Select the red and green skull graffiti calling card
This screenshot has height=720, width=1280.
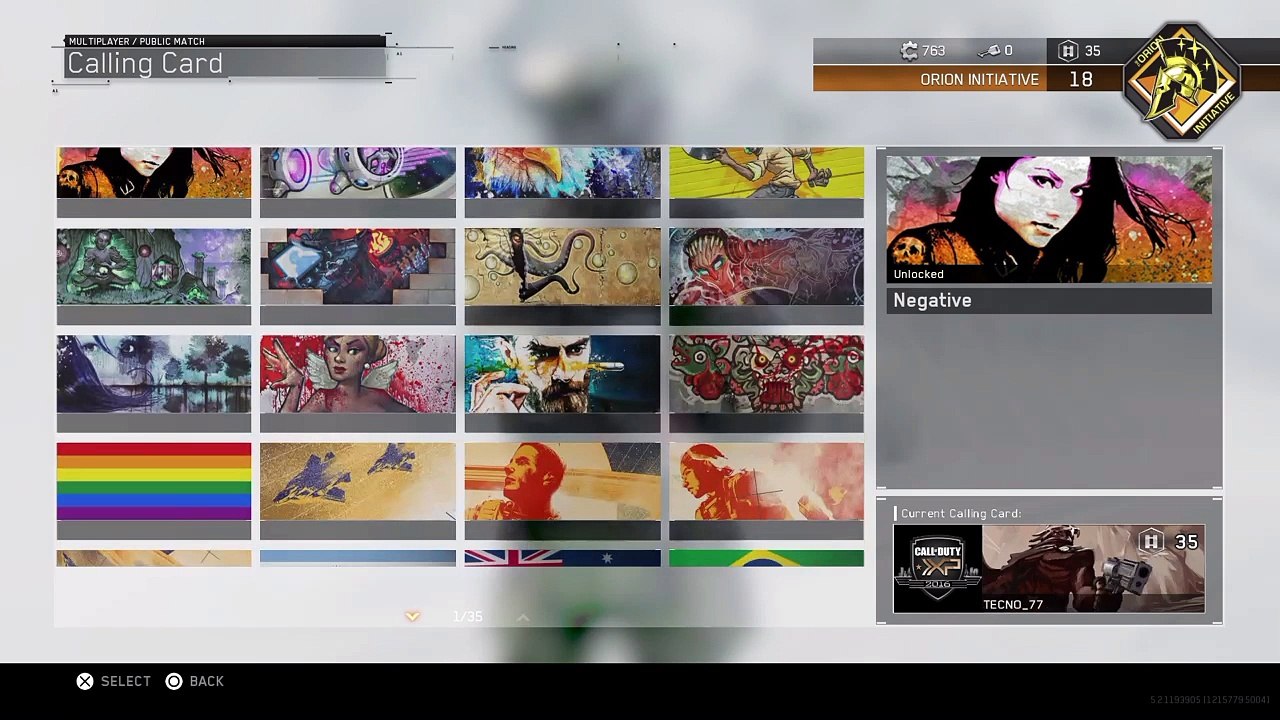tap(766, 384)
